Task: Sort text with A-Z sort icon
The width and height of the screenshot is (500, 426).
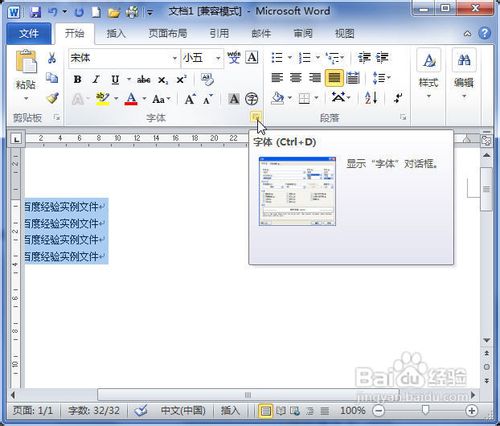Action: click(371, 98)
